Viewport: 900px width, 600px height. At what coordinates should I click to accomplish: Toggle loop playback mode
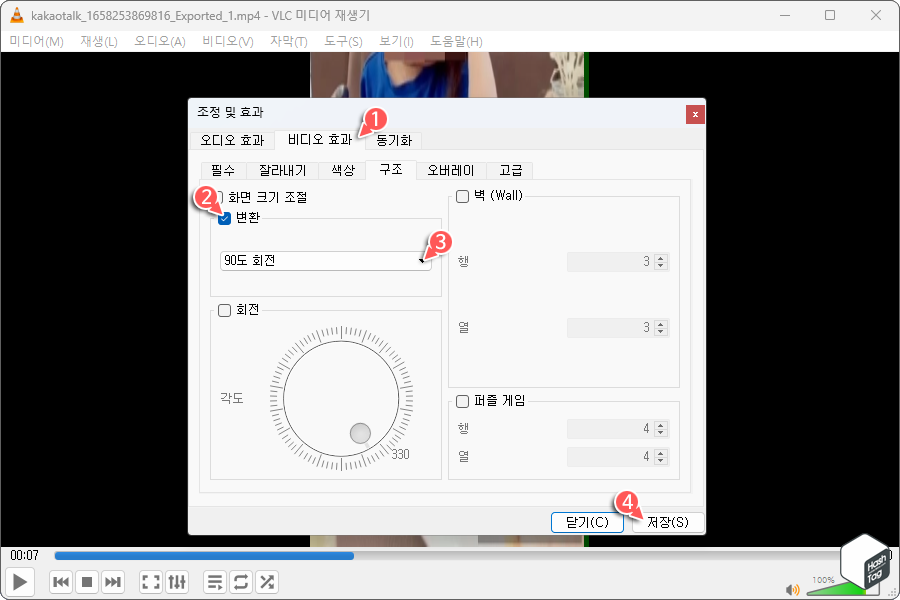[240, 581]
